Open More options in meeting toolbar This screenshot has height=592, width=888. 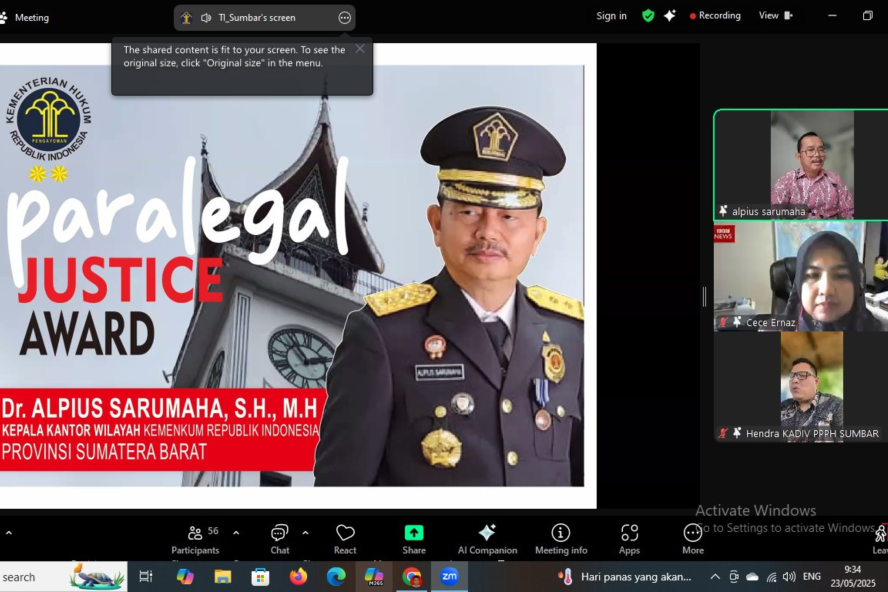(693, 538)
